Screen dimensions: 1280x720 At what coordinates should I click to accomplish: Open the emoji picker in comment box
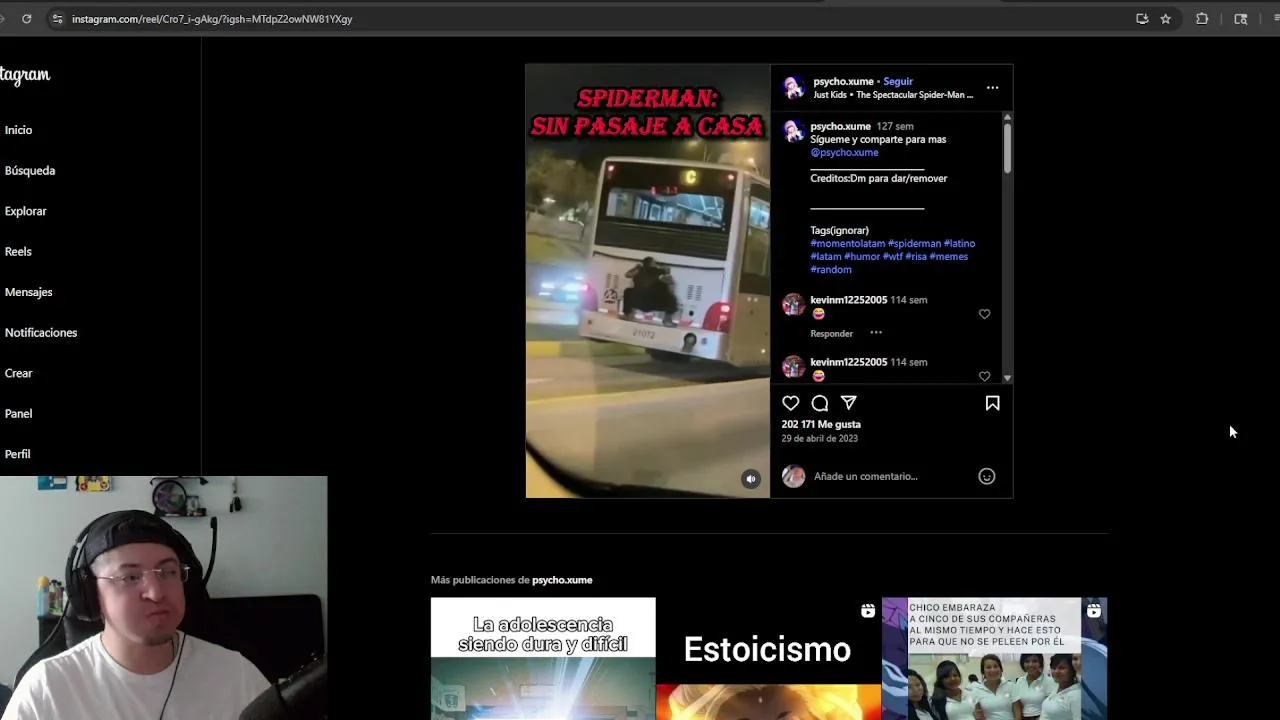tap(986, 476)
